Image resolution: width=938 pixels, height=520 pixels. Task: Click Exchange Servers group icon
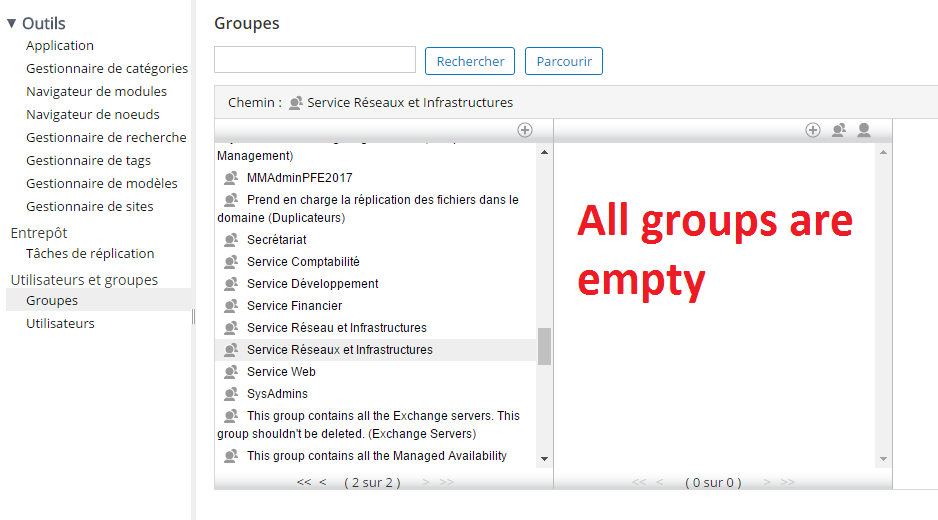231,416
